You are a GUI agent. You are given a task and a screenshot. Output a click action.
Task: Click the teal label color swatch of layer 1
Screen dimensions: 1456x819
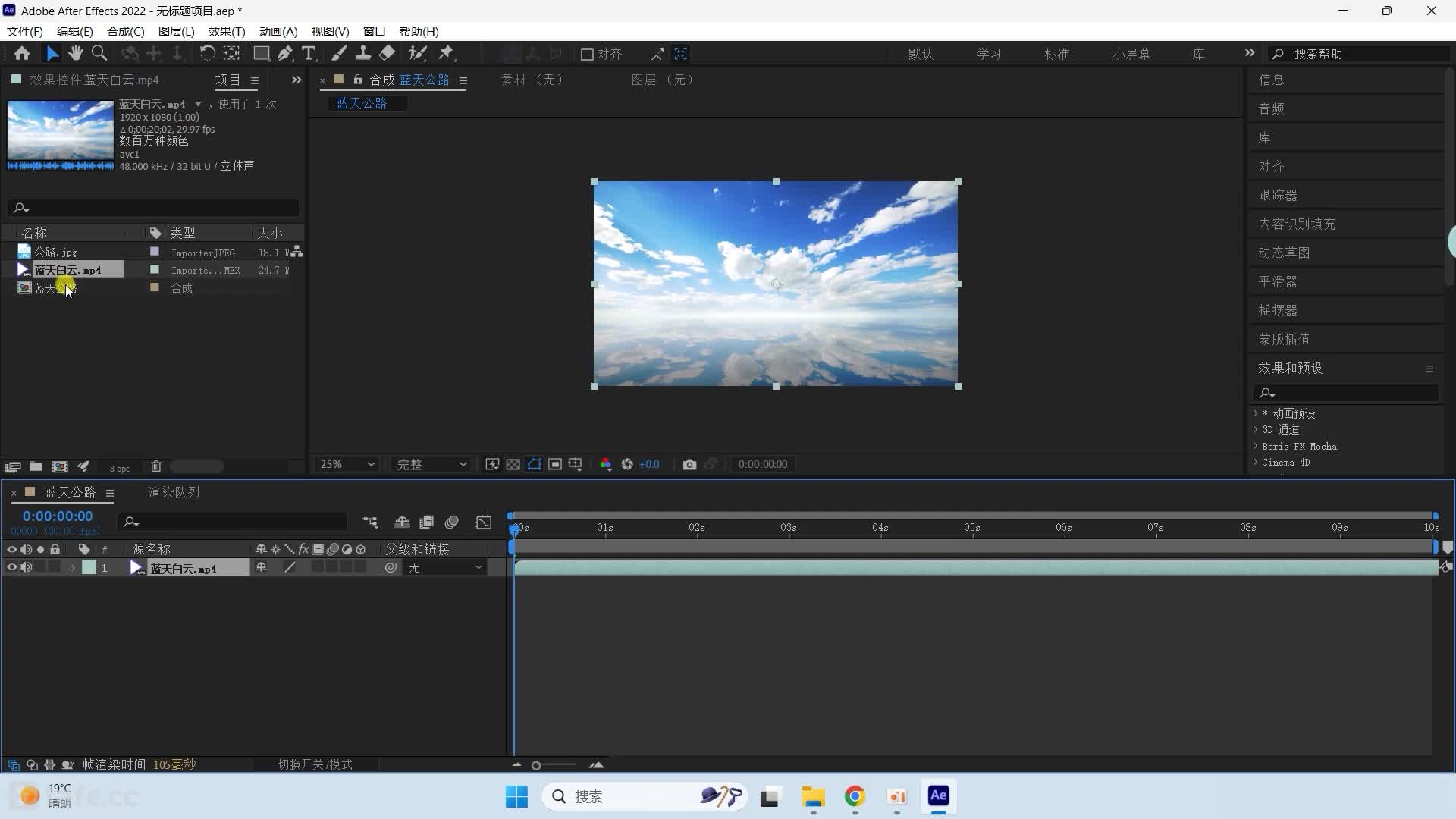pos(89,567)
